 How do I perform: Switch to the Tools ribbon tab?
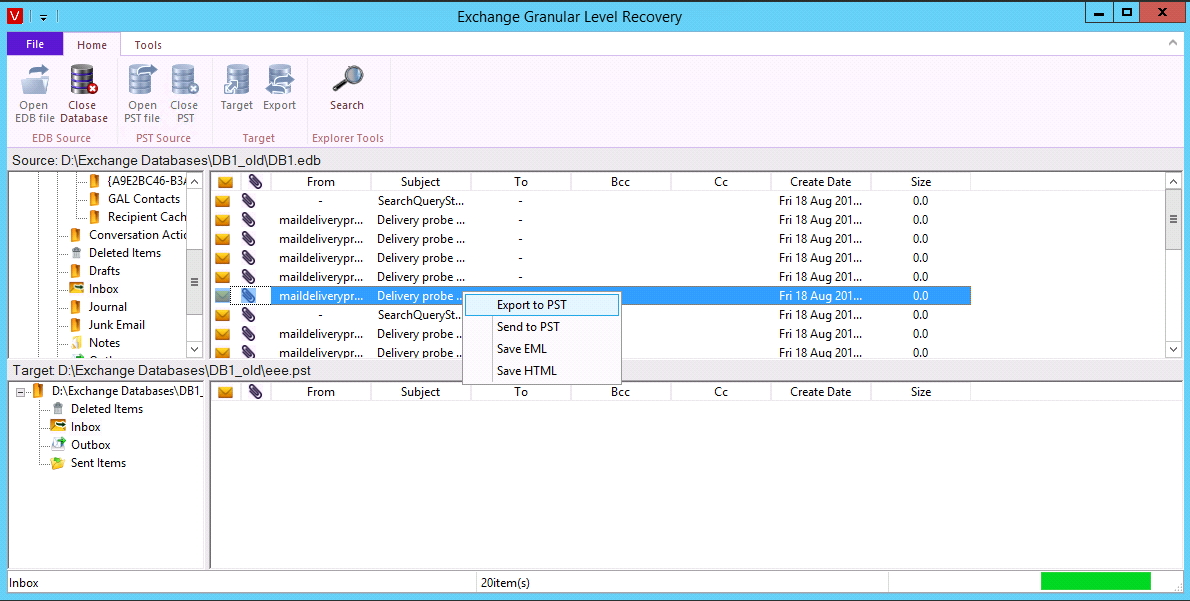(148, 45)
